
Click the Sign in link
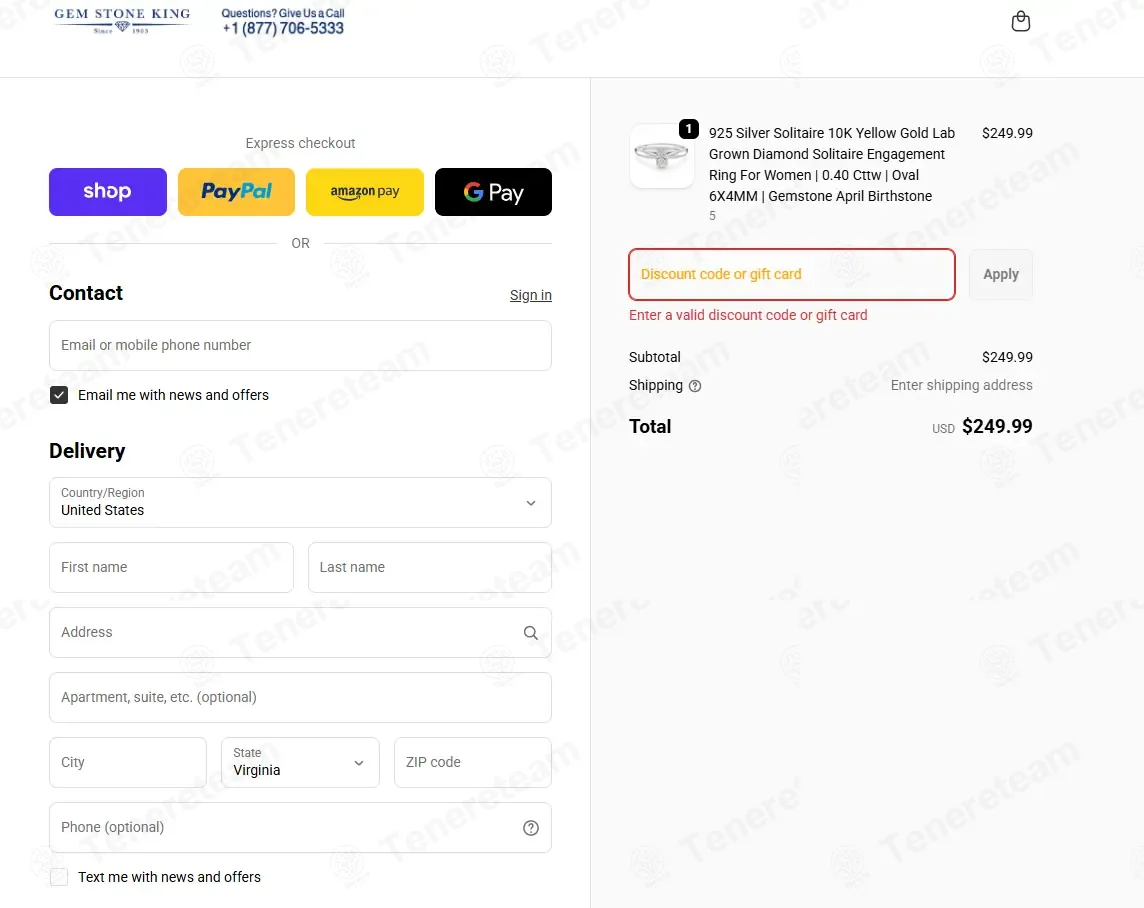530,295
